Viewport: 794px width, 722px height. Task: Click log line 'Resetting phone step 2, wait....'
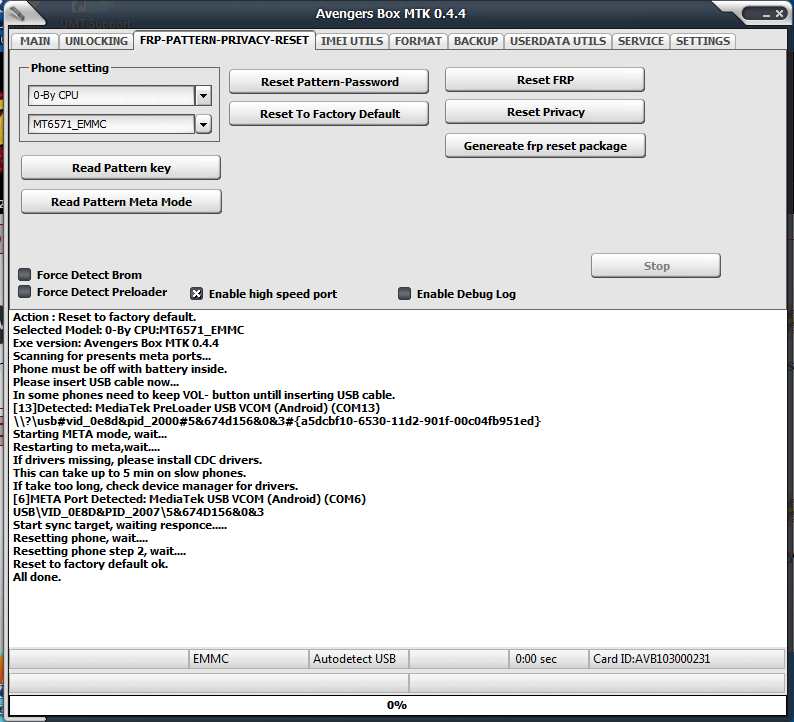point(99,551)
